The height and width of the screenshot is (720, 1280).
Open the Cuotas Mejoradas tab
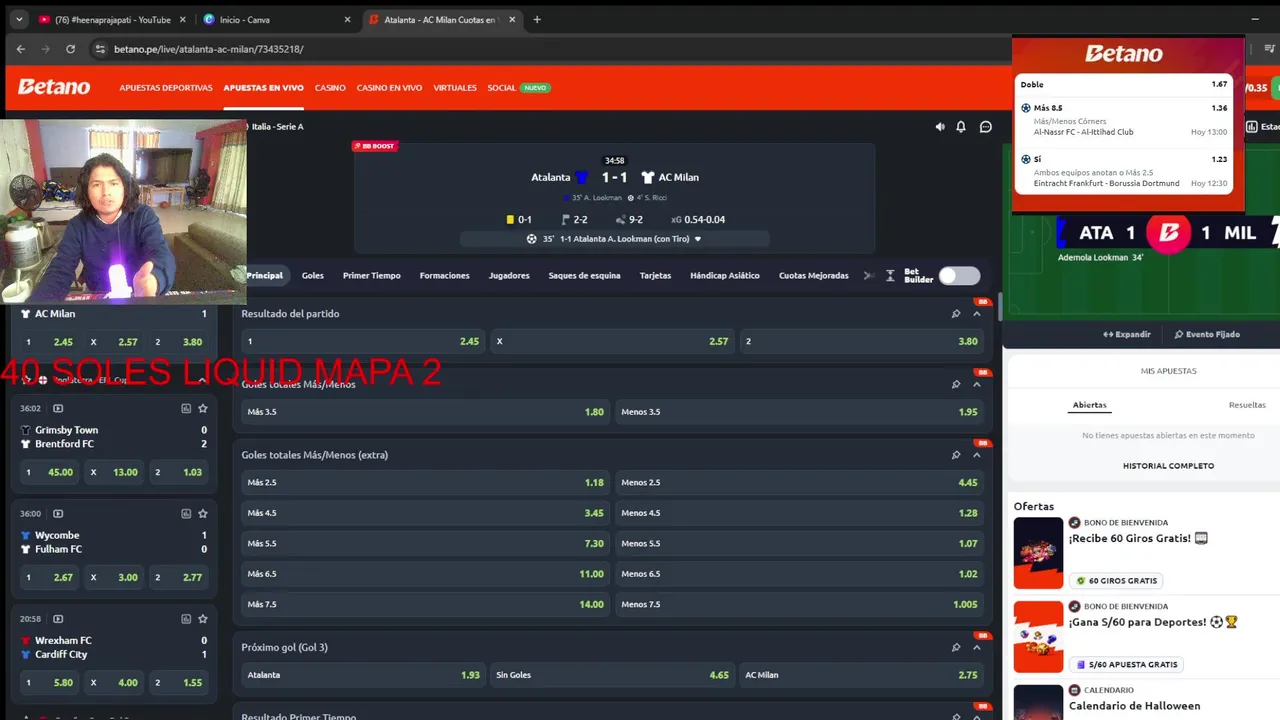[813, 275]
